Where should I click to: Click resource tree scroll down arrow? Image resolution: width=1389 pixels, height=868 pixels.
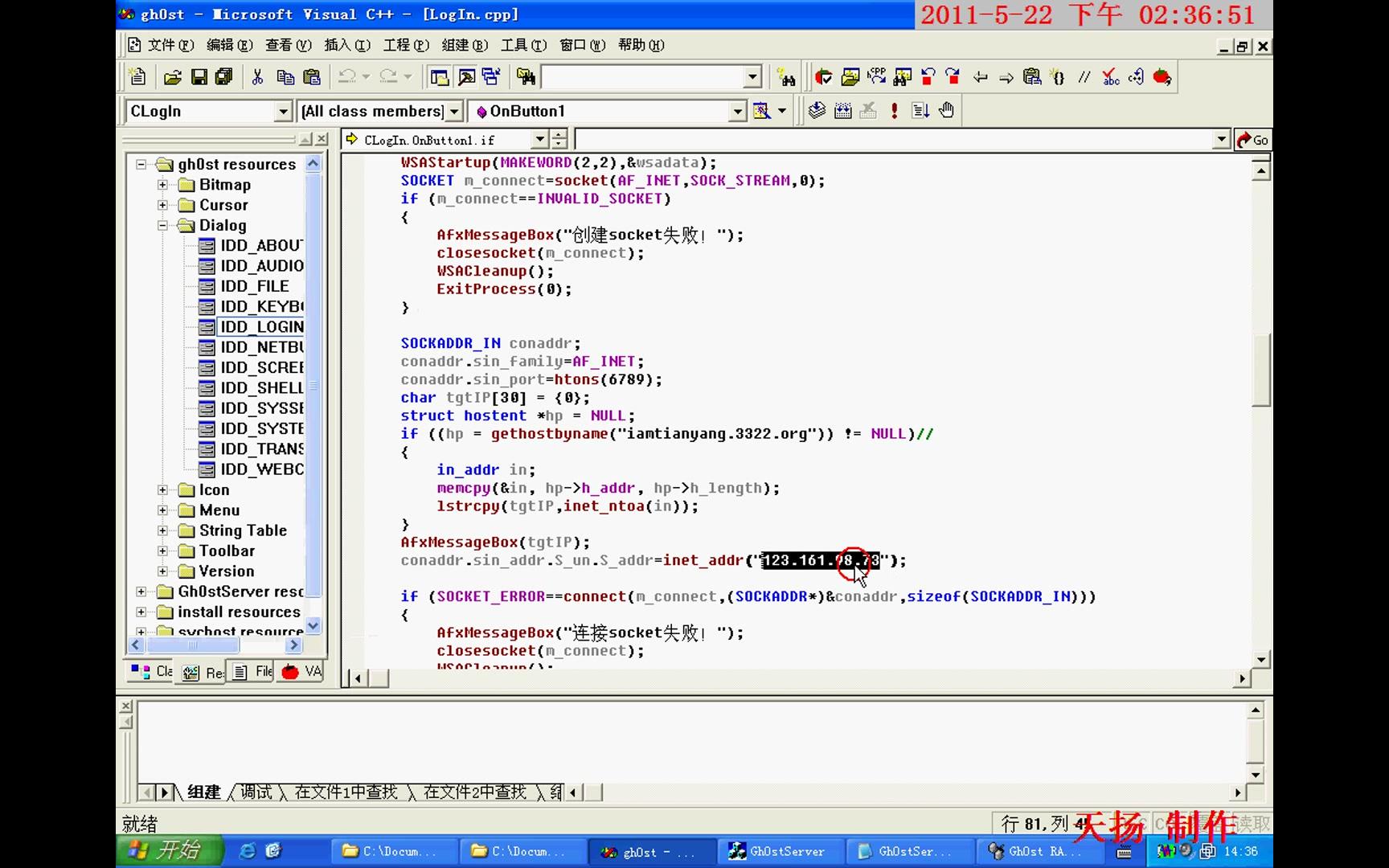point(313,625)
